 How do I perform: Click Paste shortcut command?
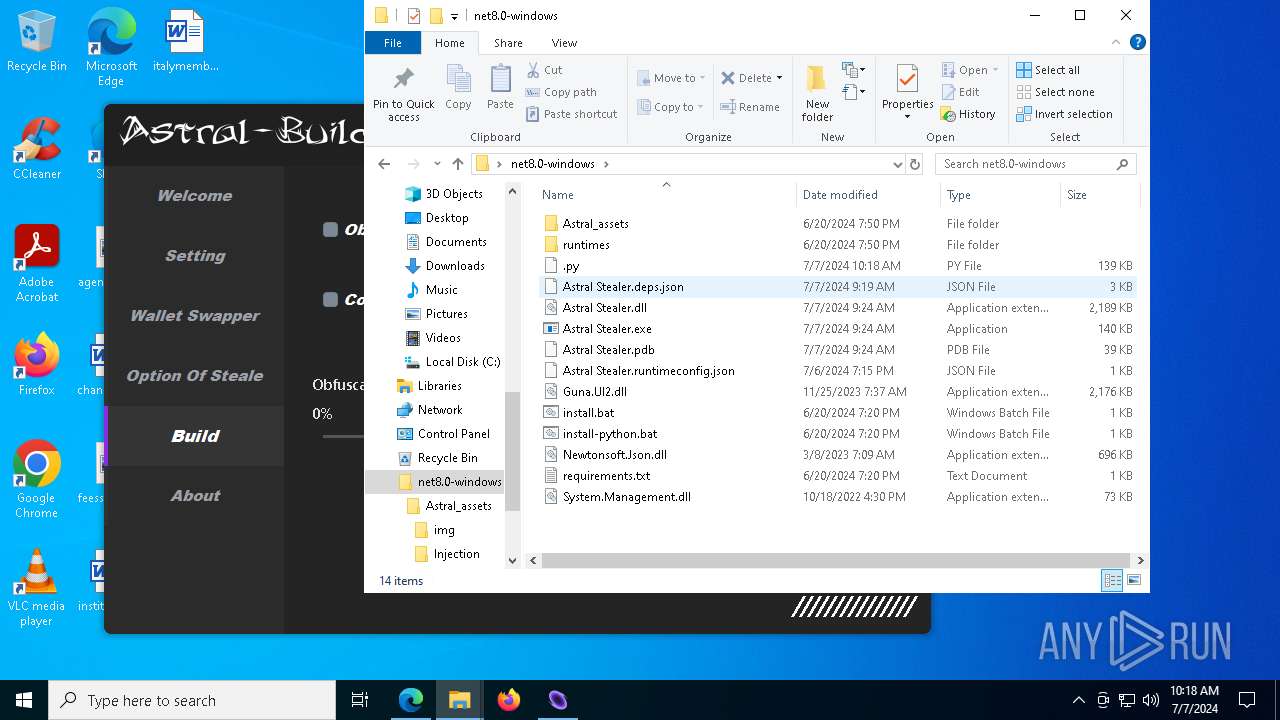tap(572, 114)
